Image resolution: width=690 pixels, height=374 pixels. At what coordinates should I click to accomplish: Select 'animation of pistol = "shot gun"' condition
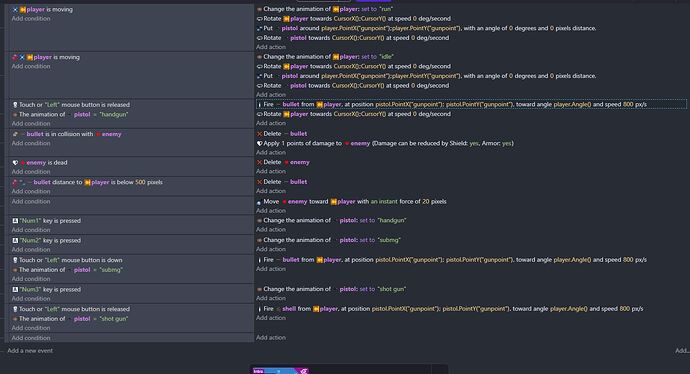click(x=70, y=319)
